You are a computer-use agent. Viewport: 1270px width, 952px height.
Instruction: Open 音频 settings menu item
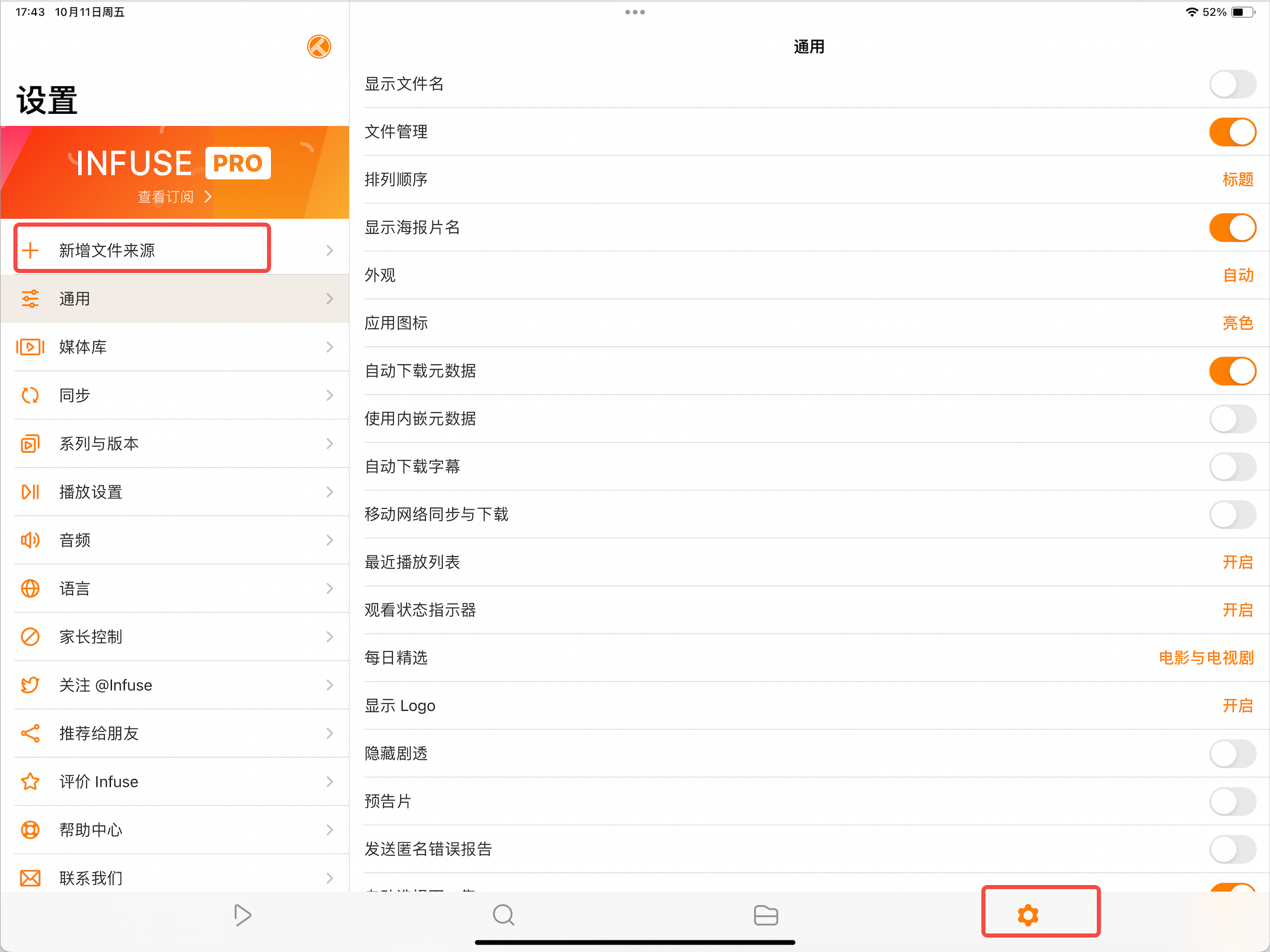pos(175,540)
